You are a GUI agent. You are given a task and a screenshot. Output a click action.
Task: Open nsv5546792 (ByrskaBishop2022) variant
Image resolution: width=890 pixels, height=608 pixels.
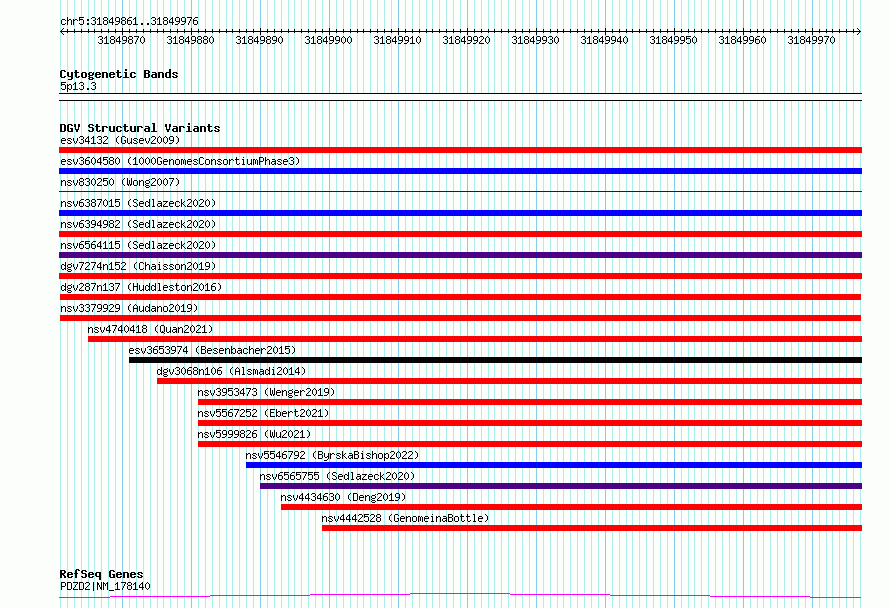coord(332,455)
